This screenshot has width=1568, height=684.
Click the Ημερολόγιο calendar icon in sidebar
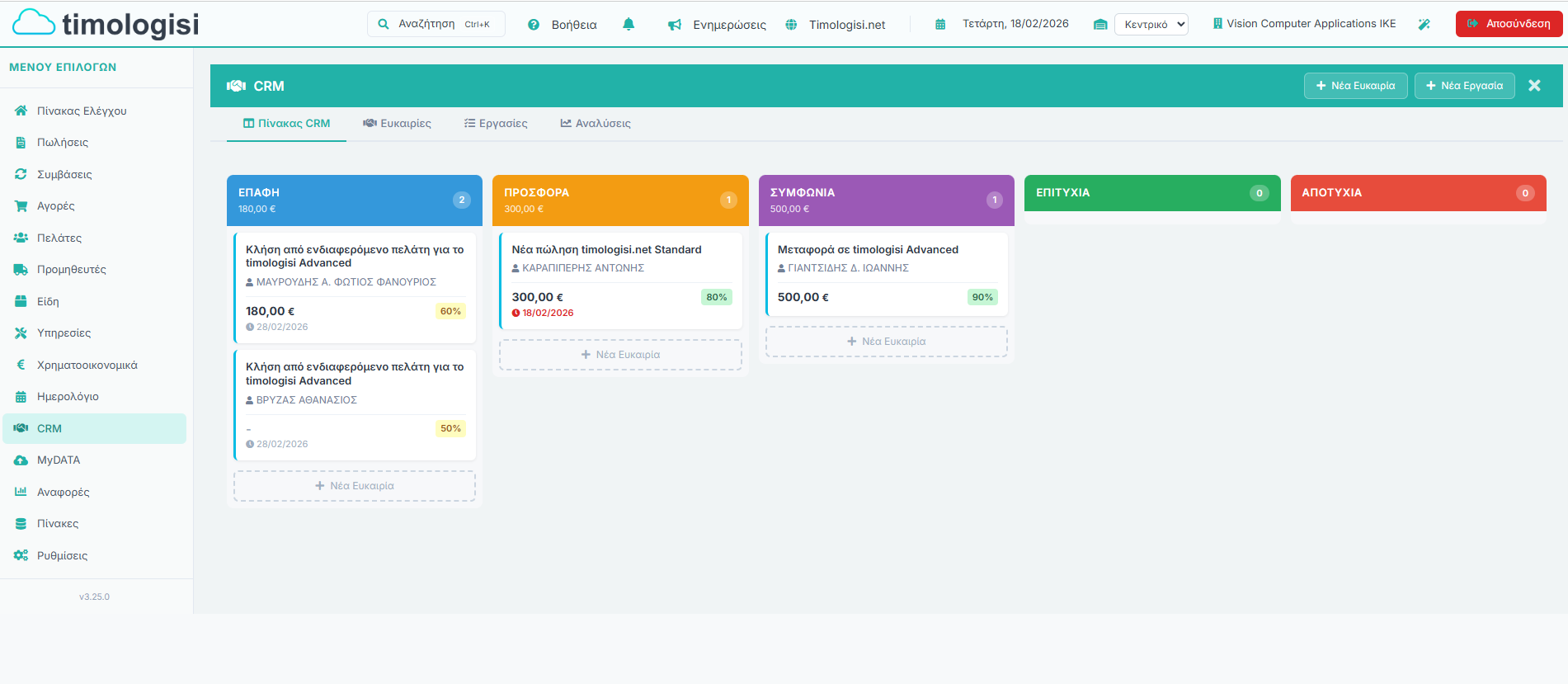coord(21,397)
